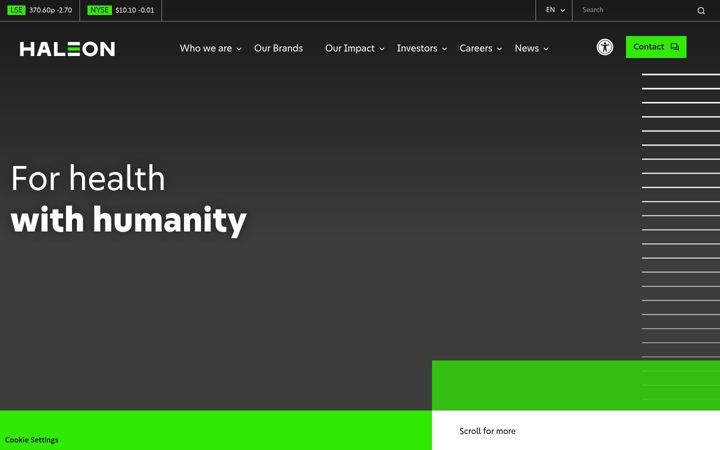The image size is (720, 450).
Task: Click the For health heading
Action: [88, 178]
